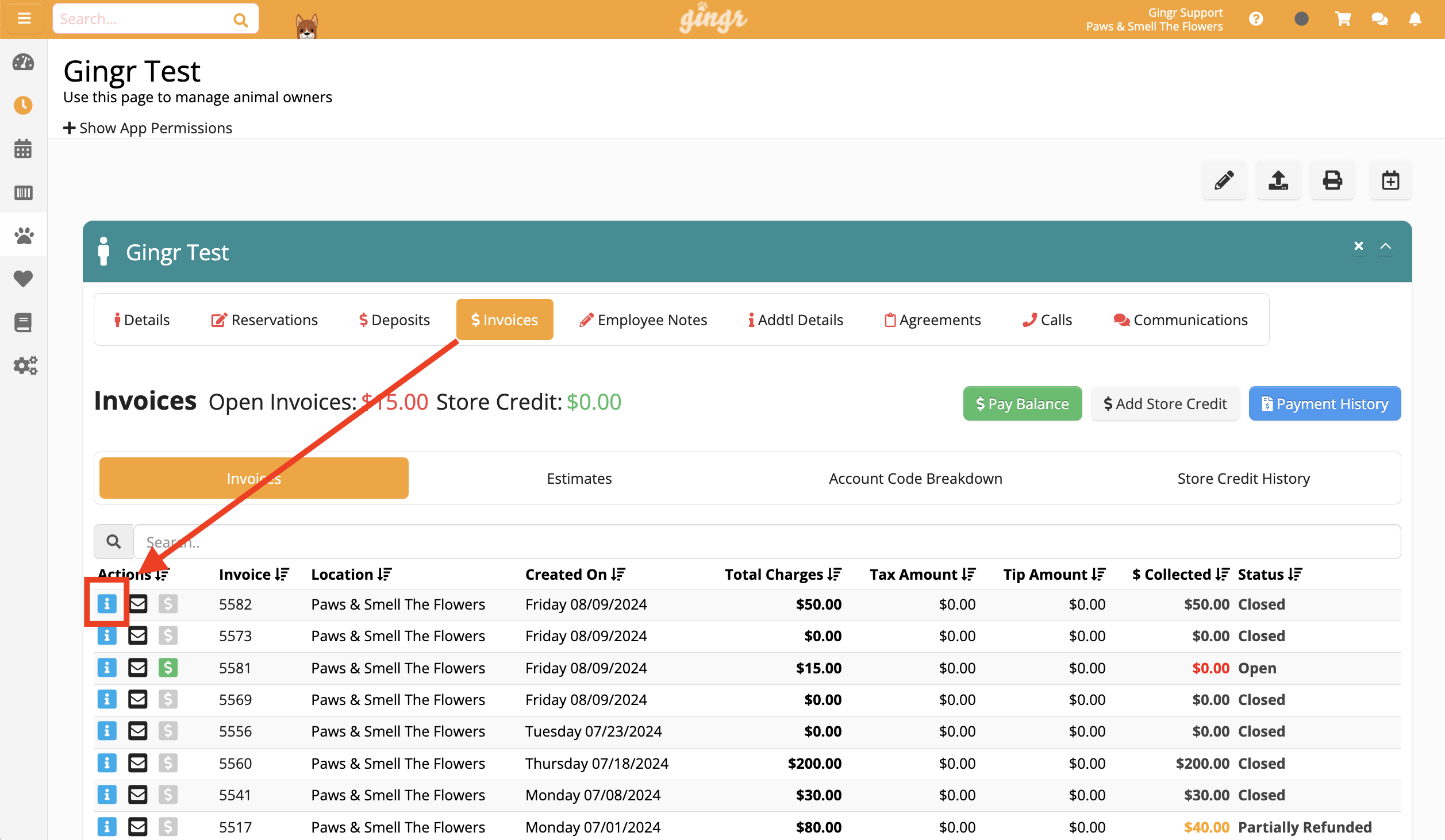Sort by Total Charges column
Screen dimensions: 1445x840
783,575
